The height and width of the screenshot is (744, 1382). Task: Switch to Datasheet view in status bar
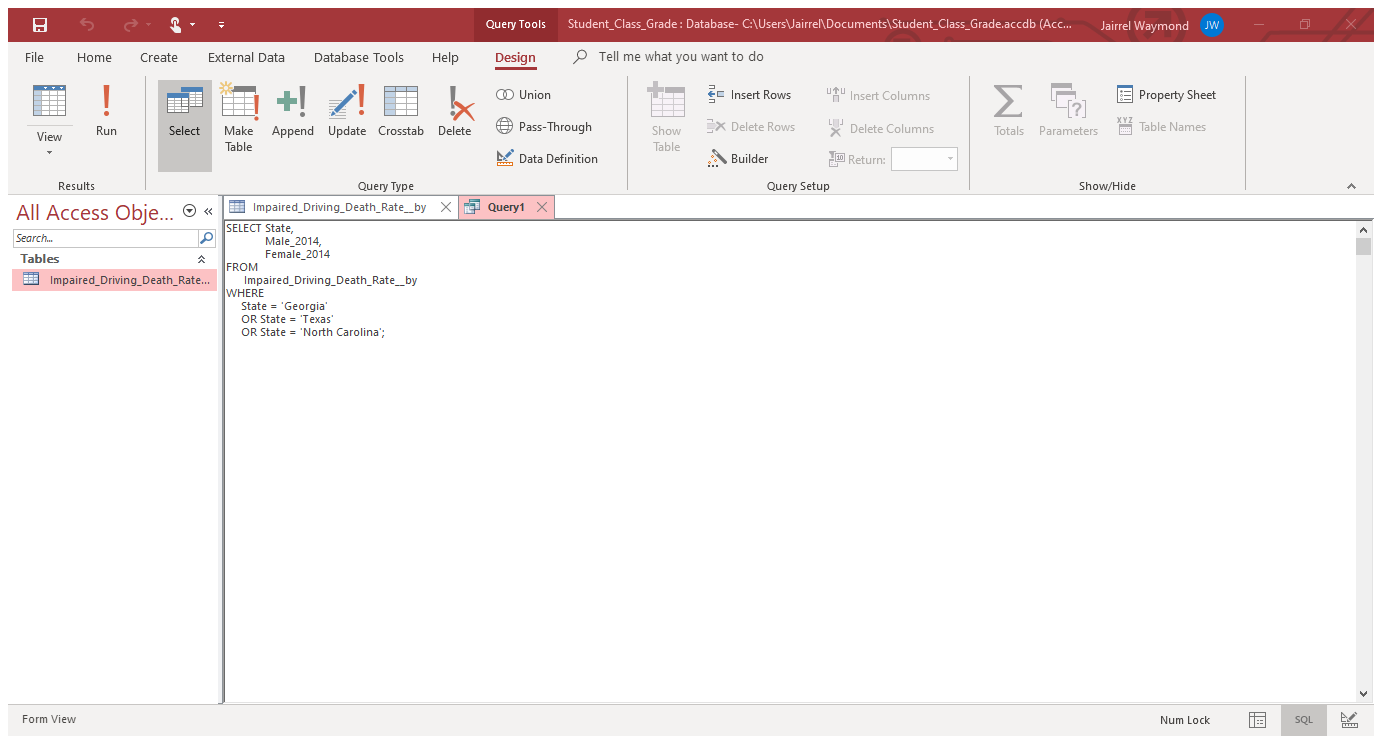point(1258,720)
